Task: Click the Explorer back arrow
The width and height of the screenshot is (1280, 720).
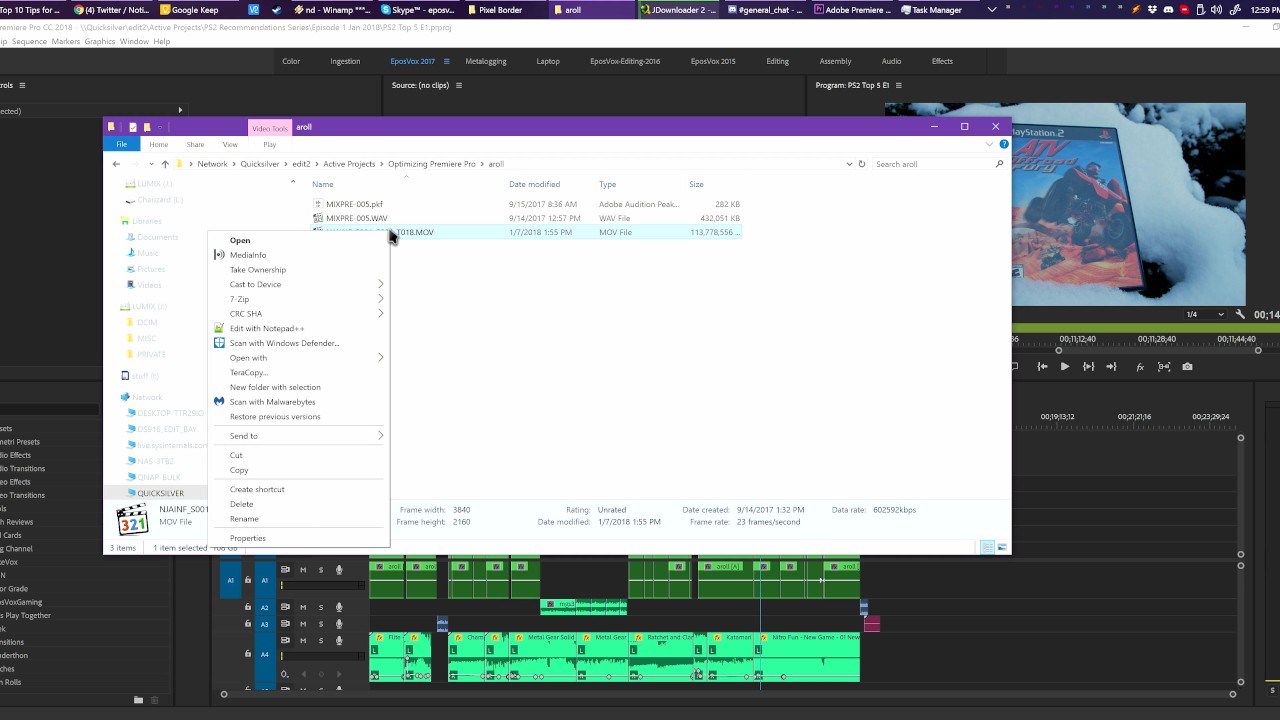Action: (x=116, y=164)
